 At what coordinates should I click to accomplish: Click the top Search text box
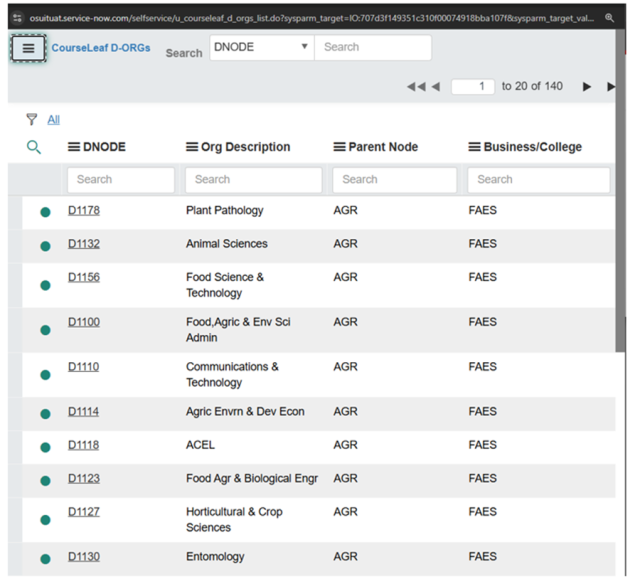pyautogui.click(x=373, y=47)
